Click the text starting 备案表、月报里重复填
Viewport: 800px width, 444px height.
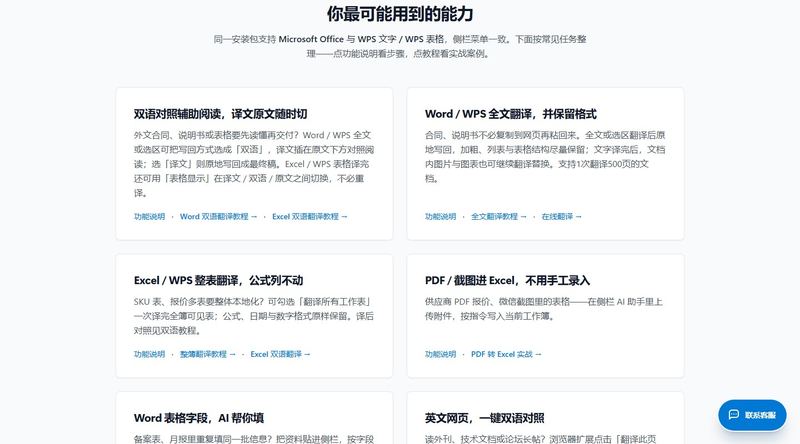[x=254, y=439]
